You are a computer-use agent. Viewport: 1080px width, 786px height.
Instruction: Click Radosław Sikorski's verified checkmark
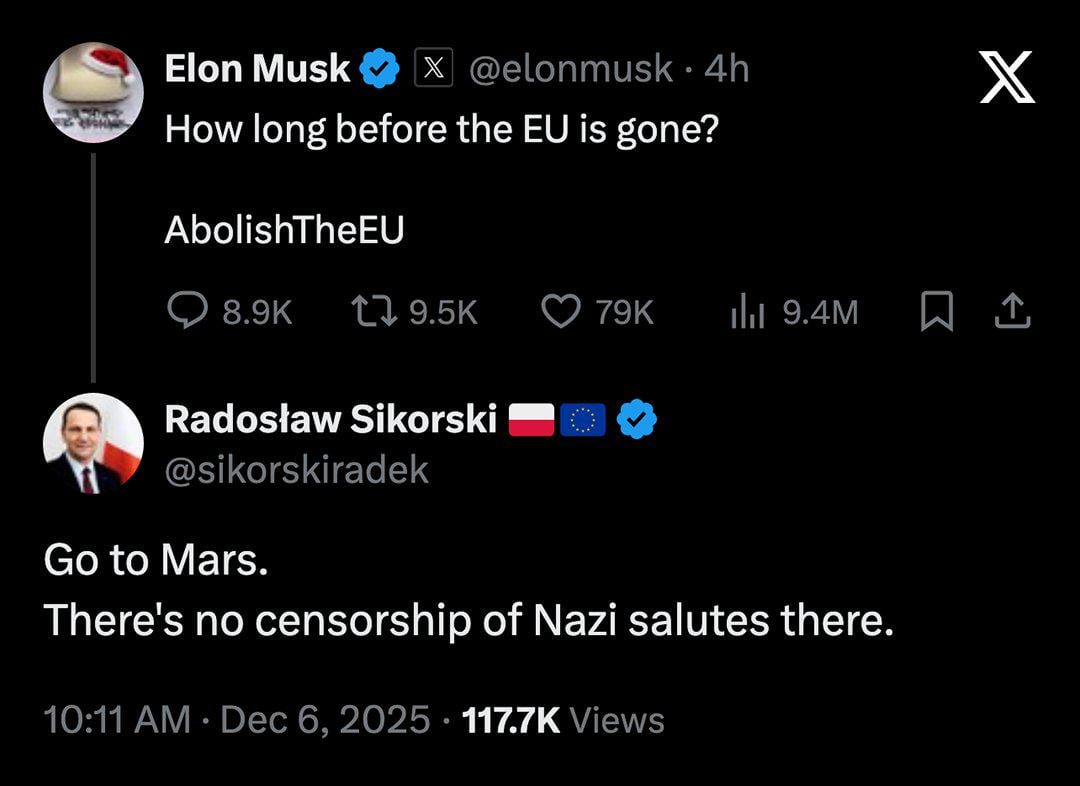tap(636, 421)
